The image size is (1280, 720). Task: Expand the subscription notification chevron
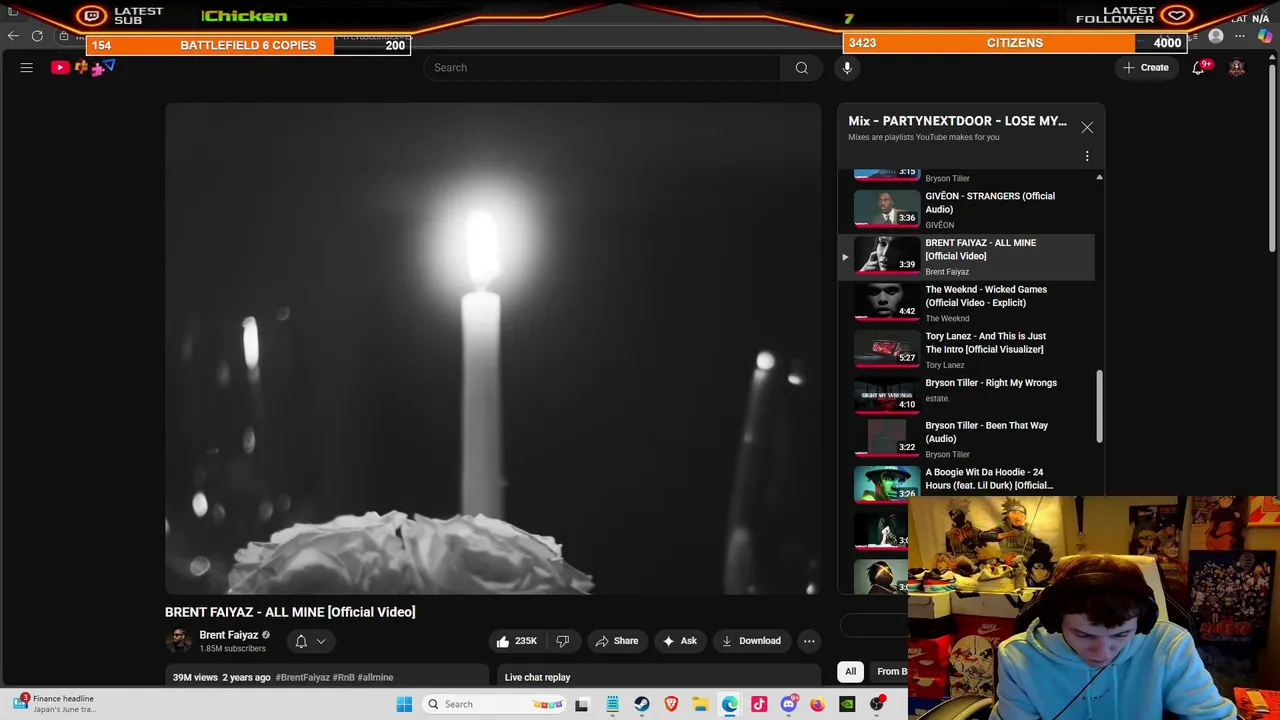[321, 641]
